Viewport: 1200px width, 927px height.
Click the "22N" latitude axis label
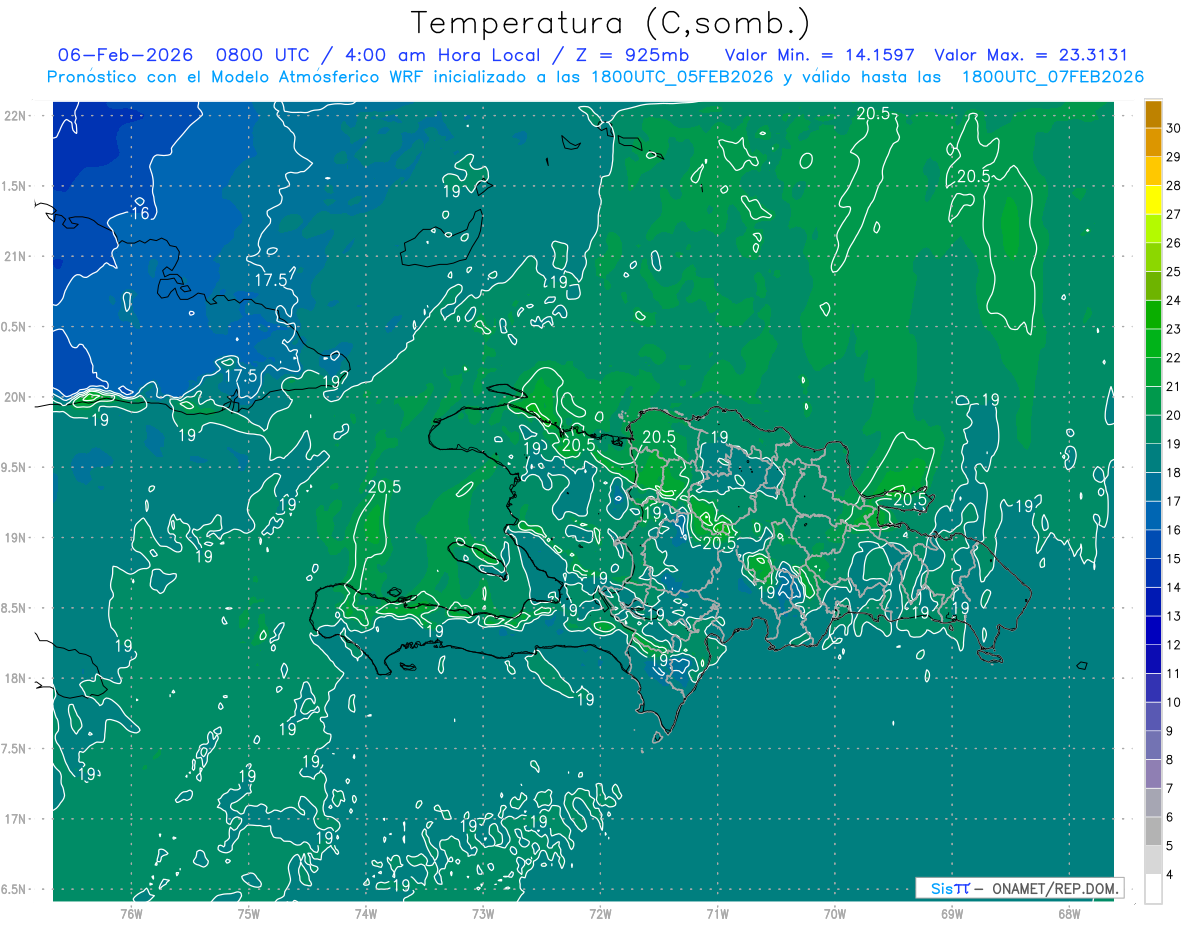(x=17, y=115)
